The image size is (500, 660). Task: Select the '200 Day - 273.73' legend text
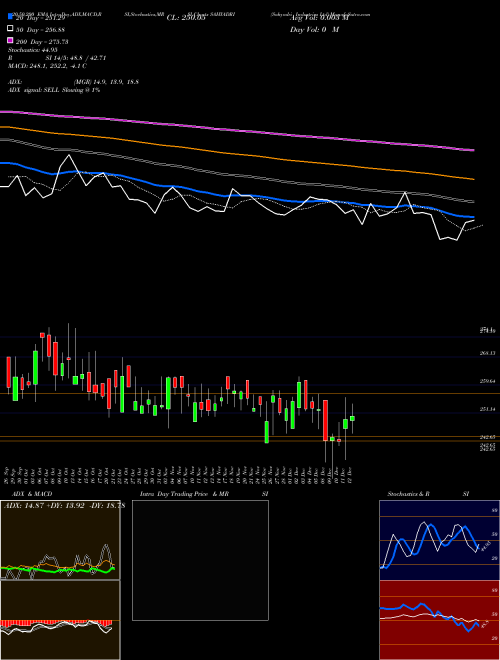click(x=42, y=42)
